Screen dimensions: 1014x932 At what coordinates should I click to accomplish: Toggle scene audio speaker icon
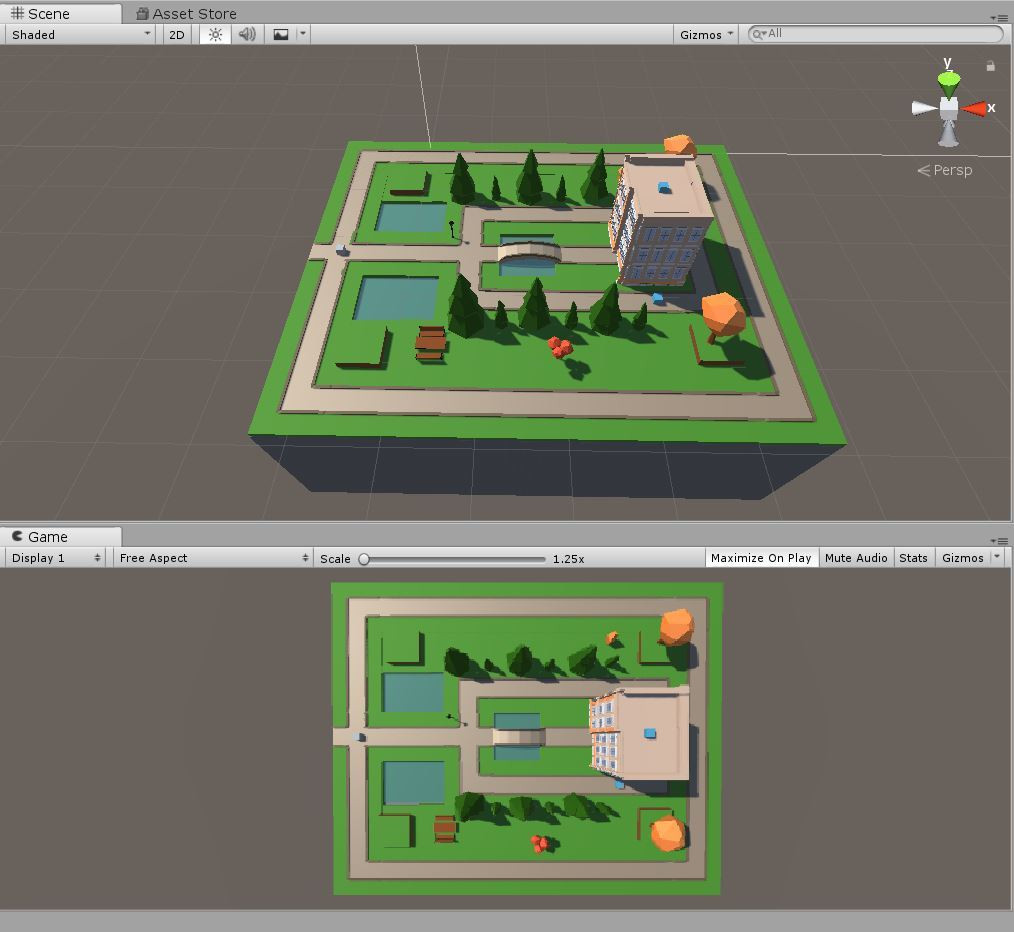pyautogui.click(x=247, y=35)
